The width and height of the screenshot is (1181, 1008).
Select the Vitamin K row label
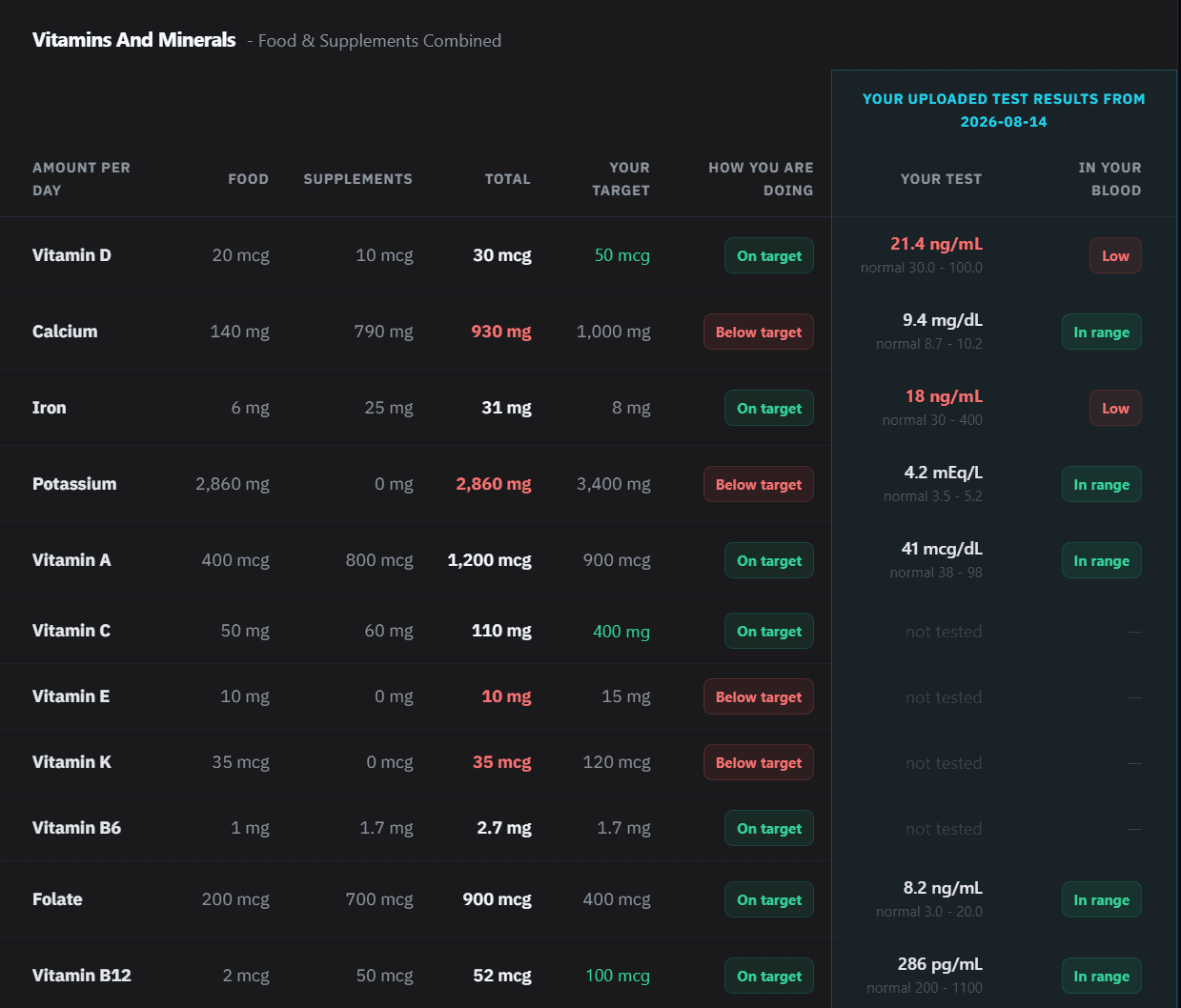pos(72,762)
